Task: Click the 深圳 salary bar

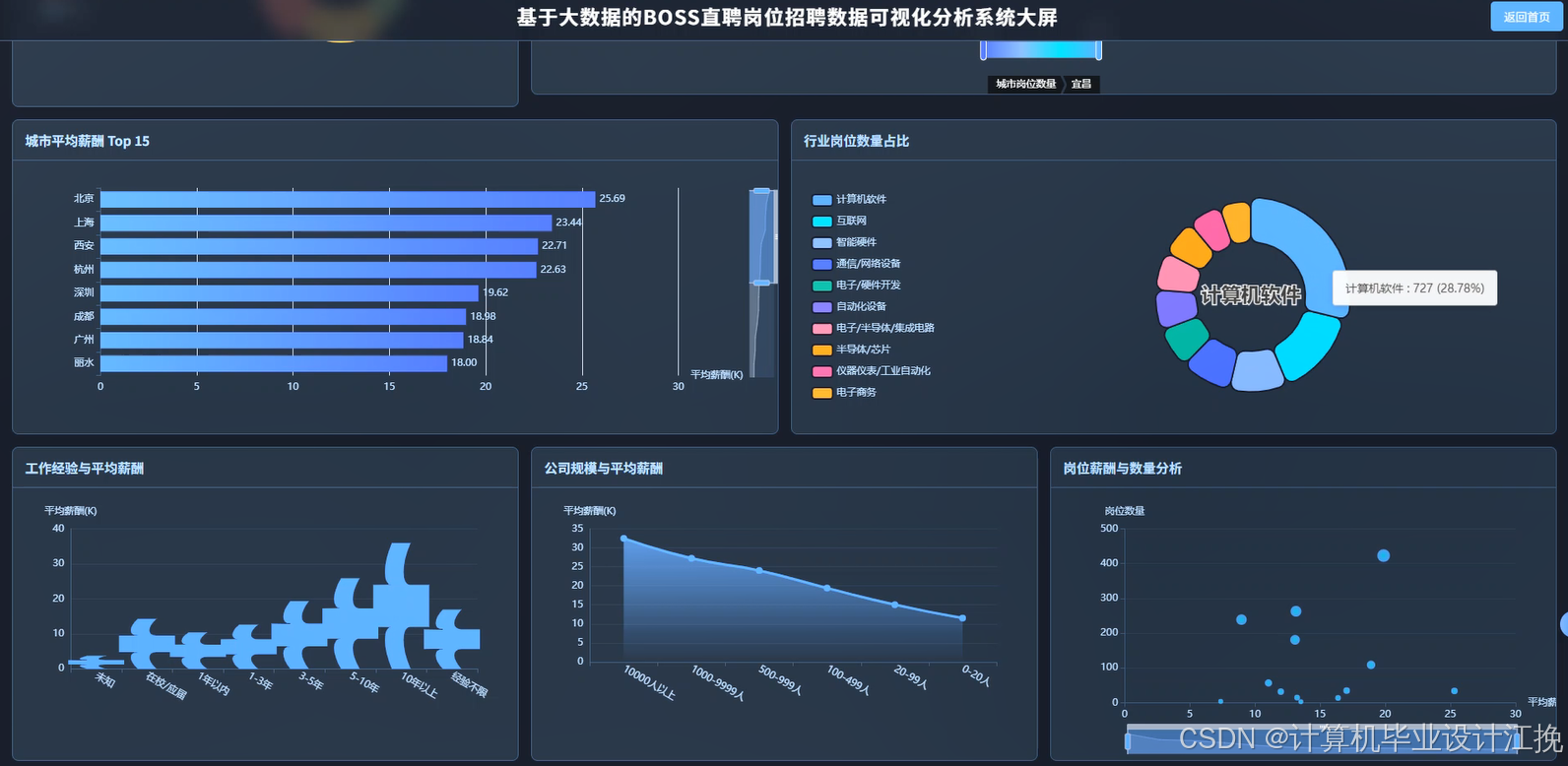Action: 290,293
